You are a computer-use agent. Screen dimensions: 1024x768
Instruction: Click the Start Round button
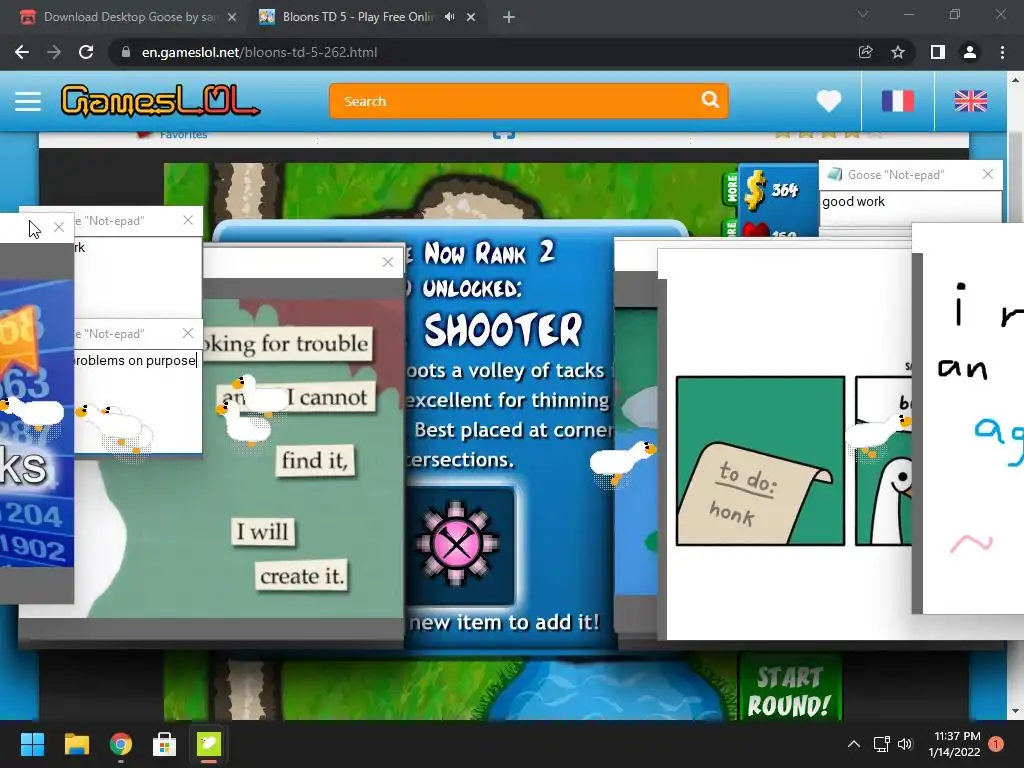pos(789,692)
